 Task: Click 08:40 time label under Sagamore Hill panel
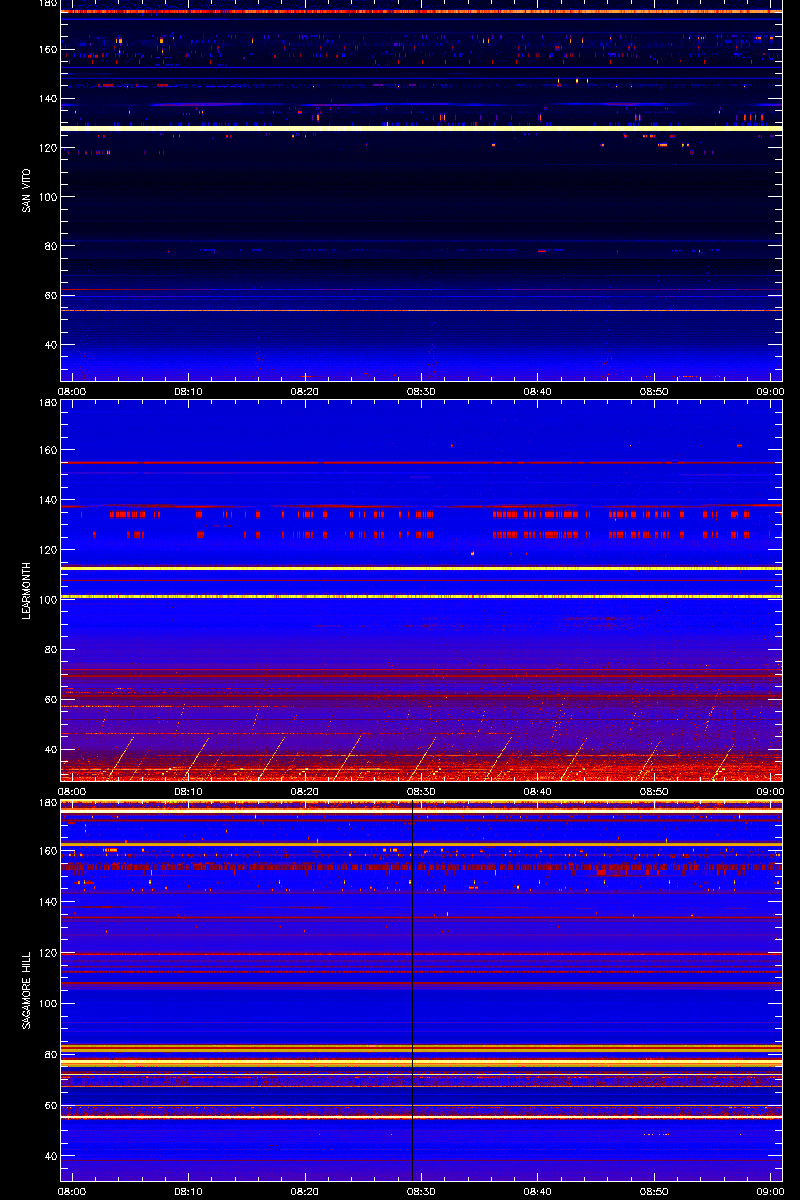coord(538,1191)
